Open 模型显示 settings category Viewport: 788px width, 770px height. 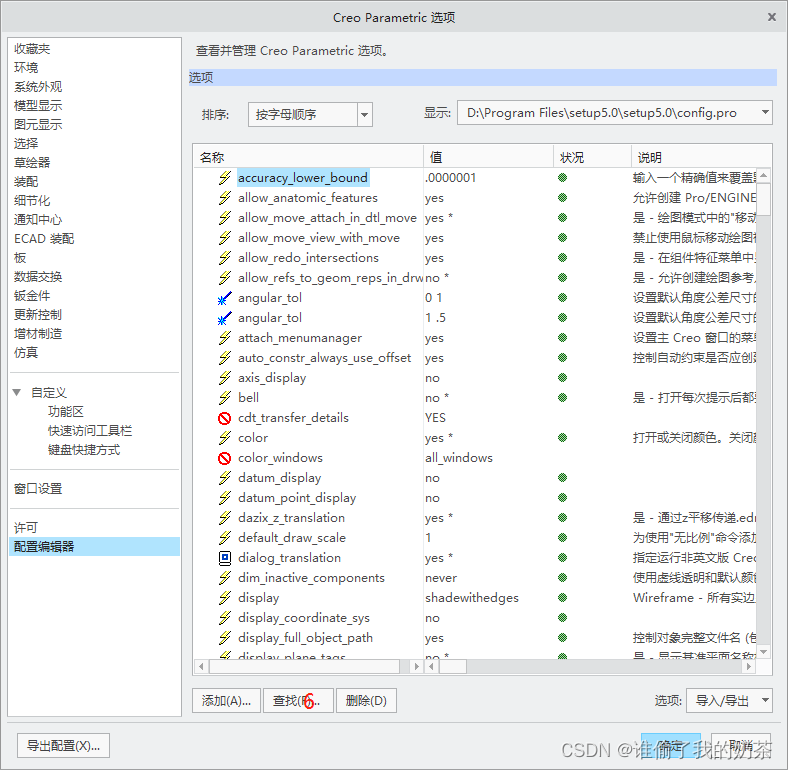point(38,106)
